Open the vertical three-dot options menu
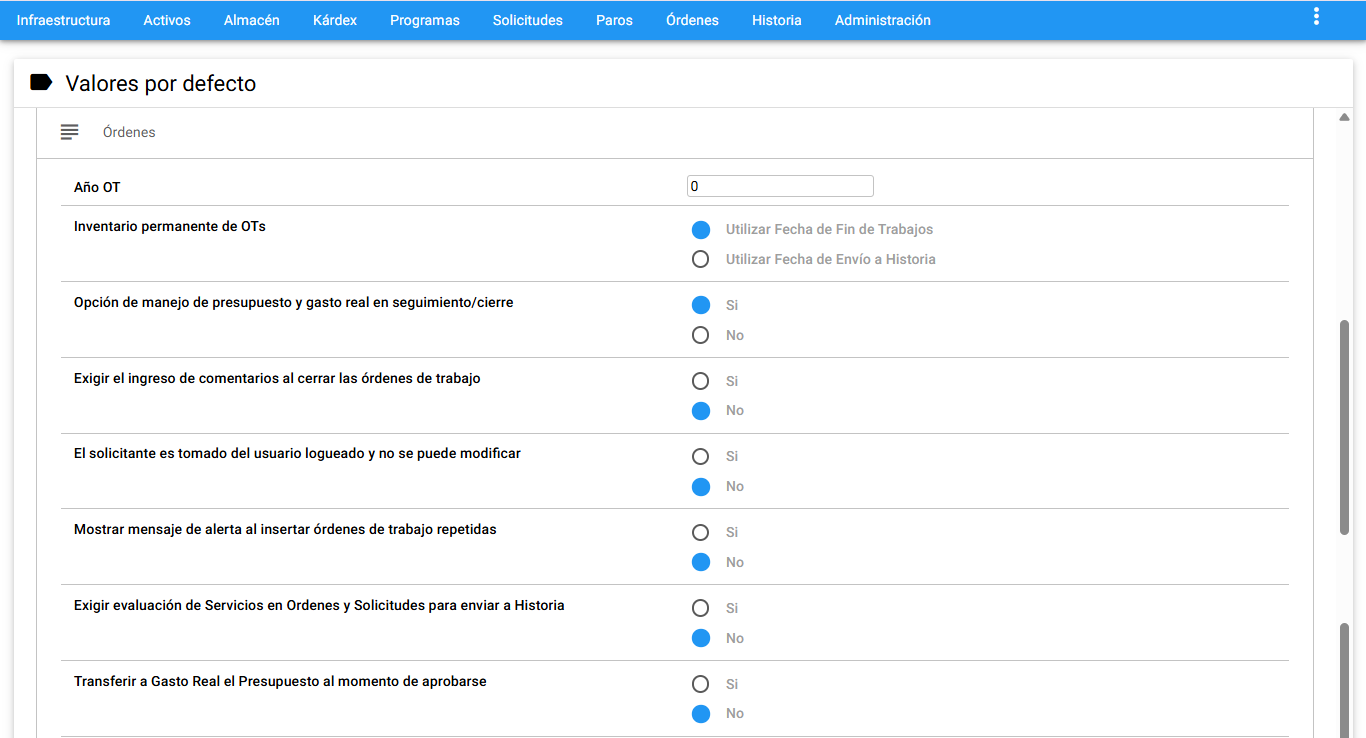This screenshot has width=1366, height=738. coord(1316,16)
